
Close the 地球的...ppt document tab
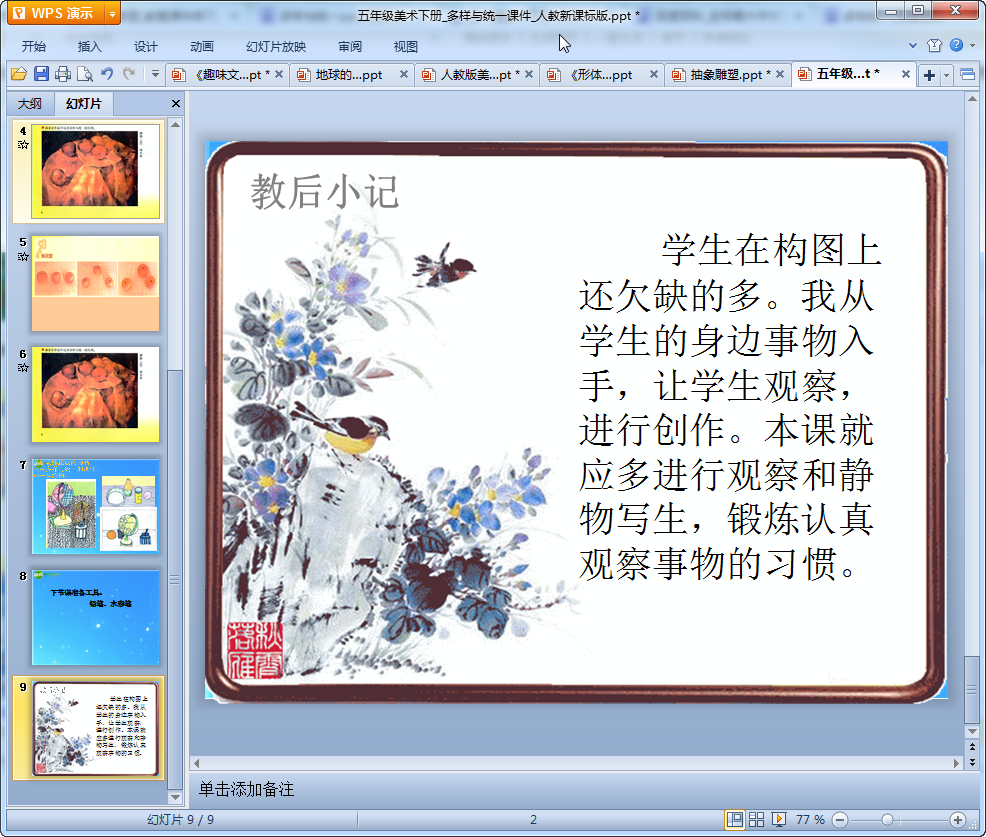(404, 74)
